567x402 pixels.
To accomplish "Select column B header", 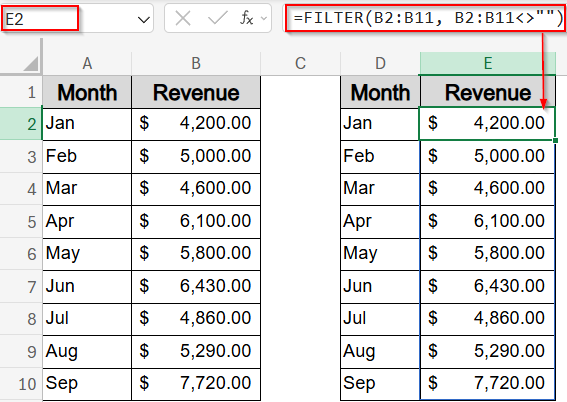I will (196, 64).
